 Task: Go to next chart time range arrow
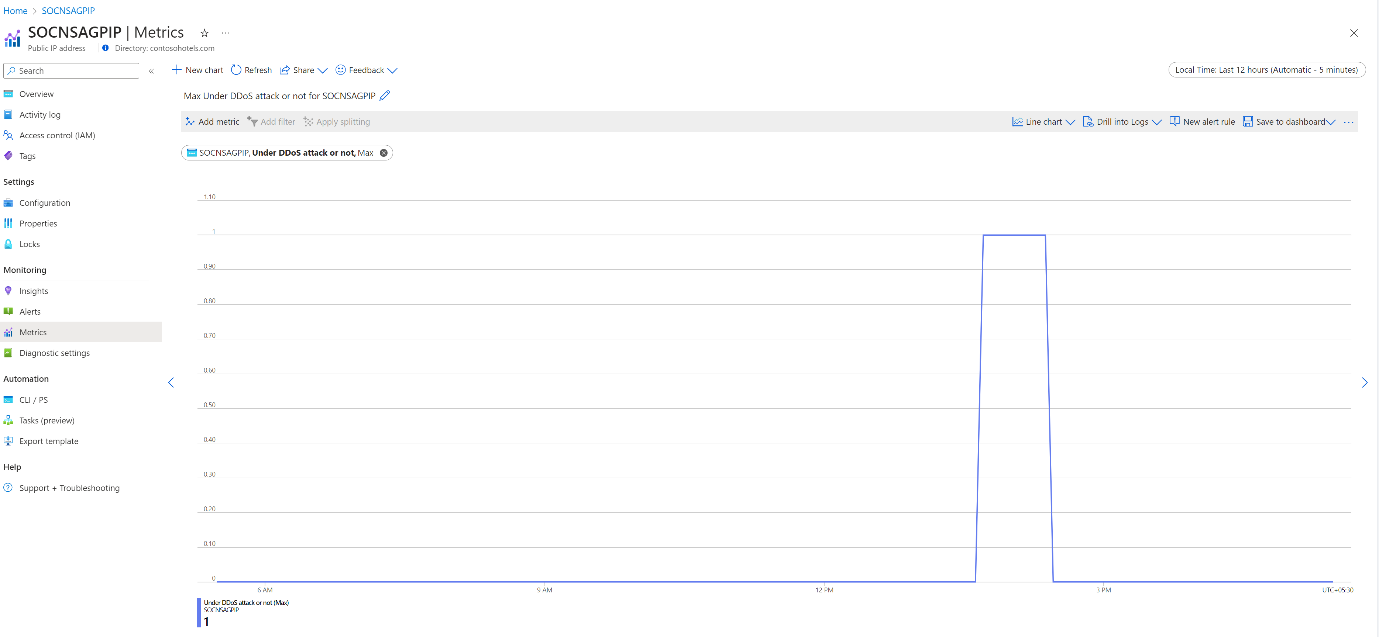click(x=1365, y=382)
